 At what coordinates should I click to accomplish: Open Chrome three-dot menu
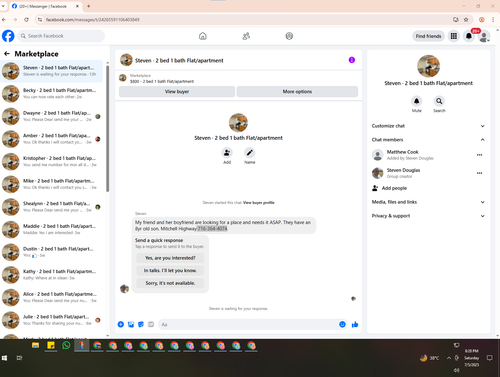(493, 20)
